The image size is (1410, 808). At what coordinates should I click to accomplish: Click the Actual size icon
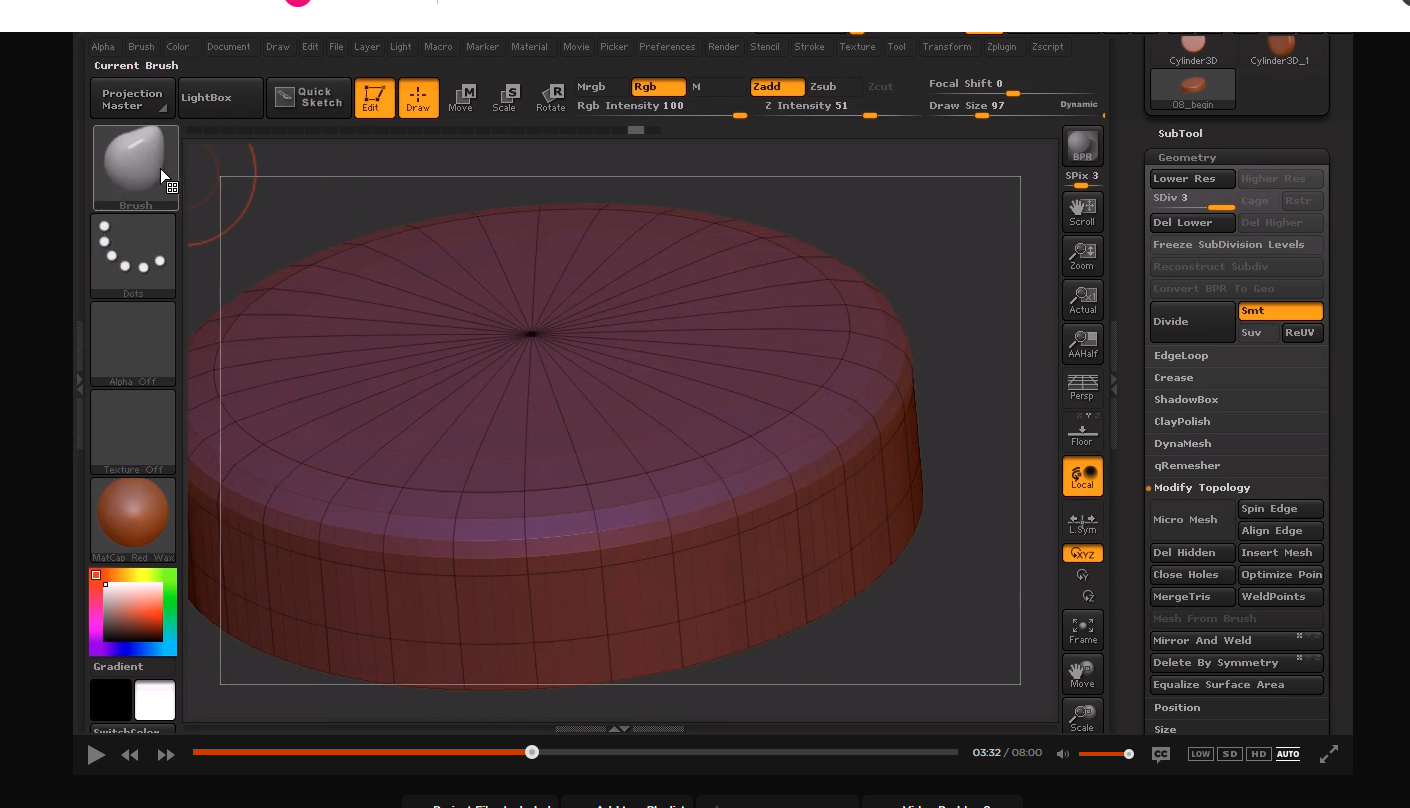tap(1082, 299)
